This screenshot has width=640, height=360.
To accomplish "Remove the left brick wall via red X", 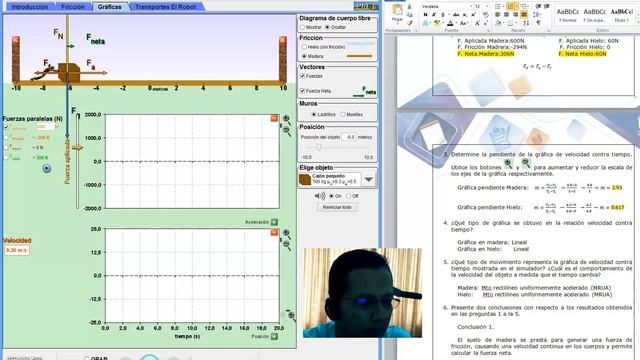I will (x=16, y=40).
